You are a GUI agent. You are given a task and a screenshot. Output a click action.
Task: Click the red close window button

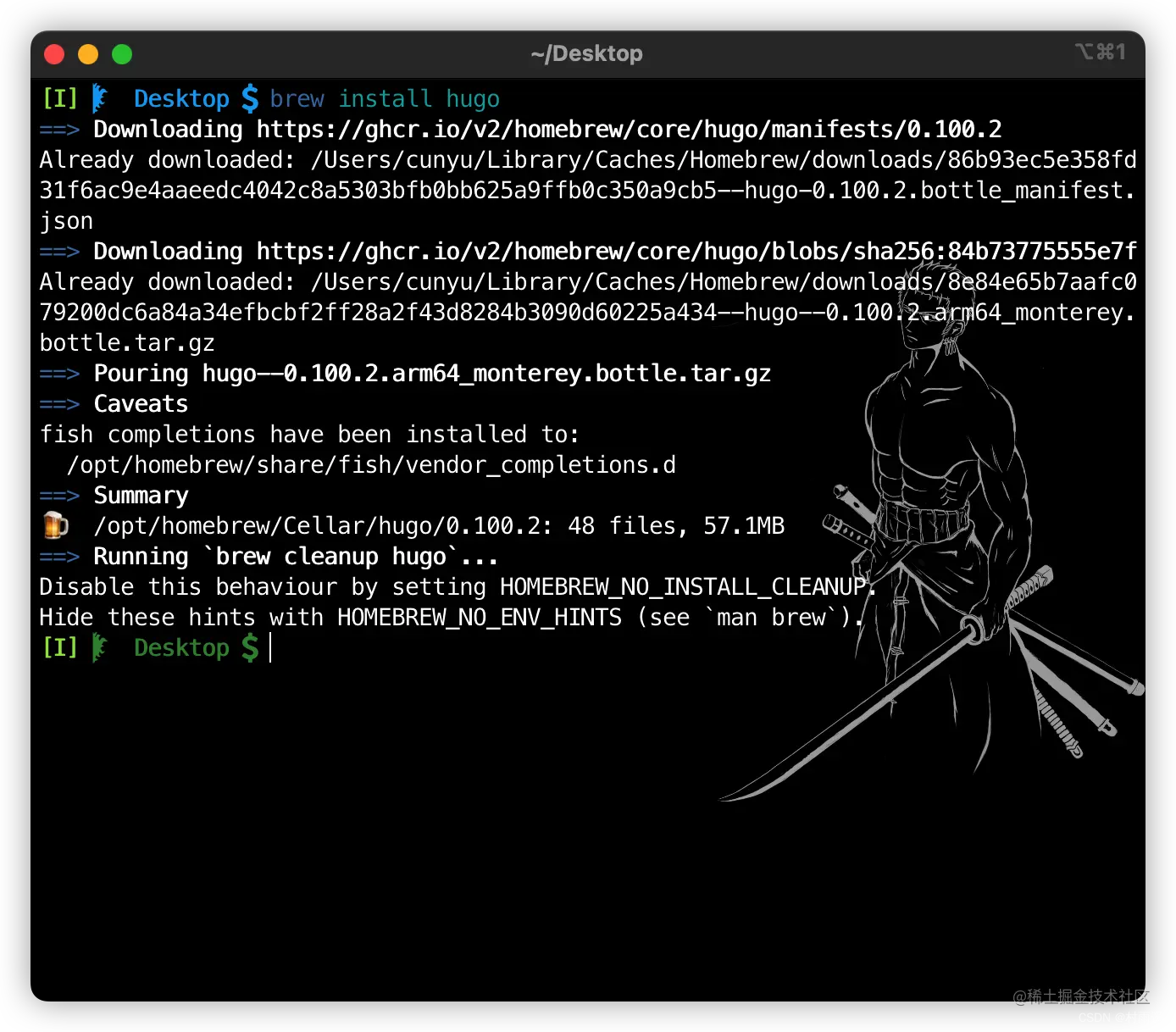point(54,54)
